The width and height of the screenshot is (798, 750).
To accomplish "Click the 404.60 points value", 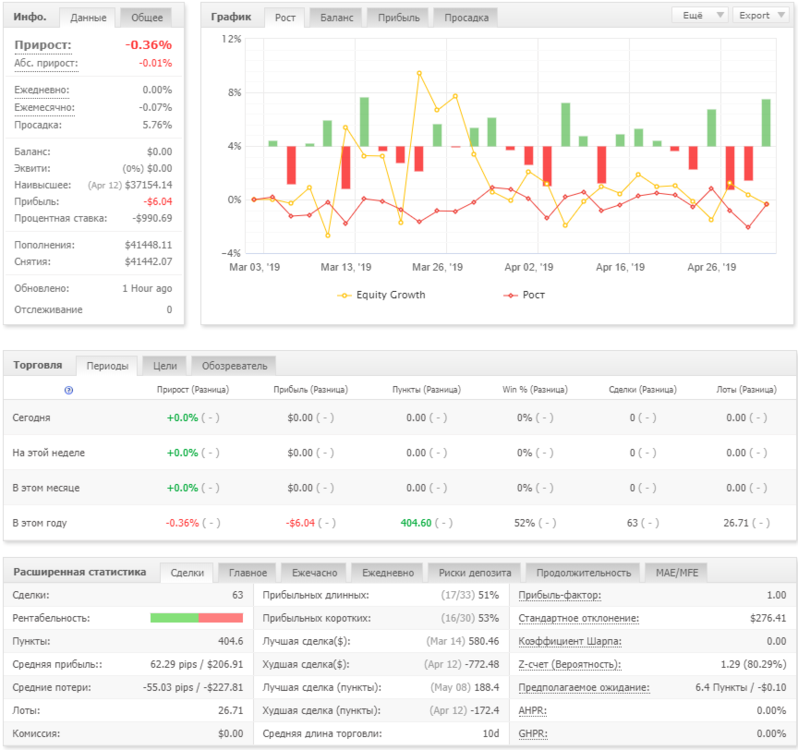I will [416, 523].
